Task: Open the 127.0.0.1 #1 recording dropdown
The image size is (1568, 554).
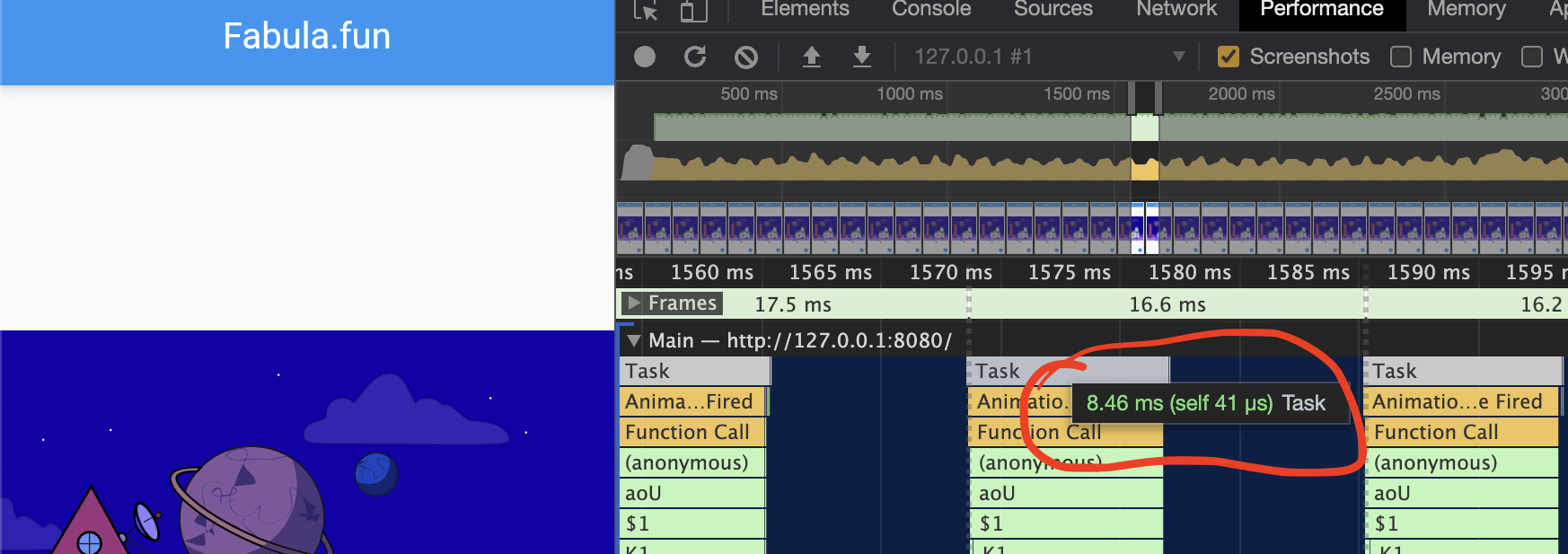Action: pyautogui.click(x=1049, y=57)
